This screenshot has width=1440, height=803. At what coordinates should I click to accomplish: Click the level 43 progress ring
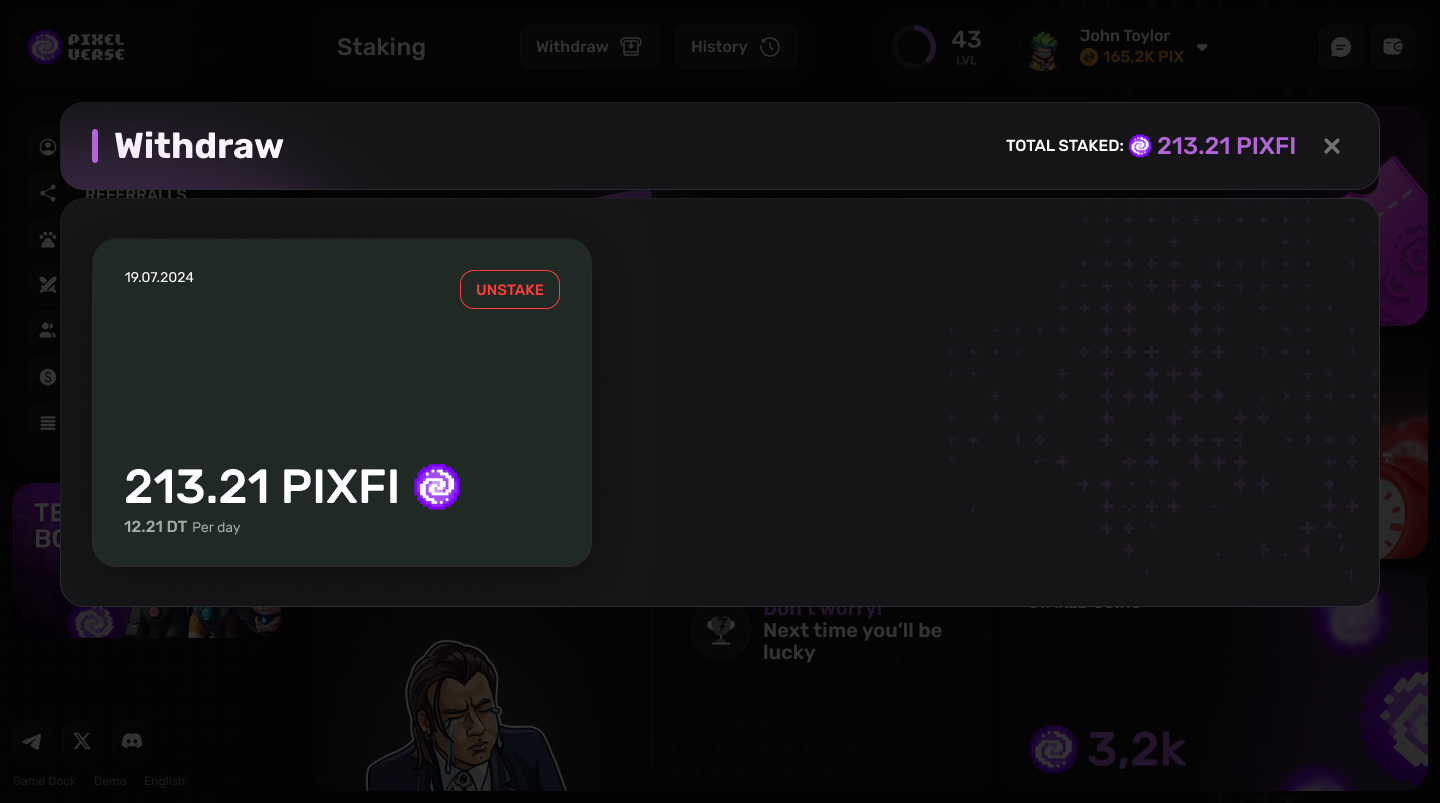pos(913,47)
